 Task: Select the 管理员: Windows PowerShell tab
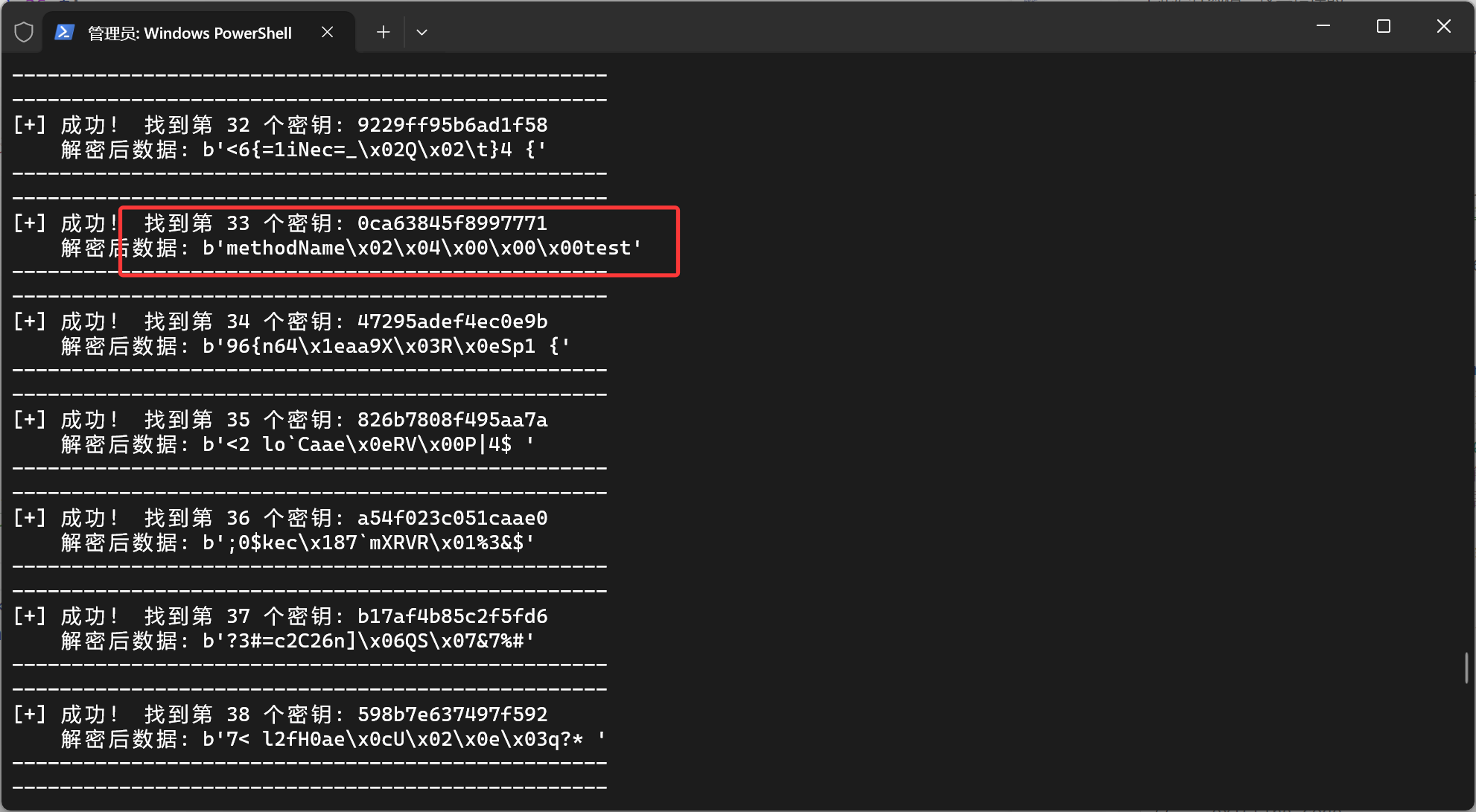[189, 33]
